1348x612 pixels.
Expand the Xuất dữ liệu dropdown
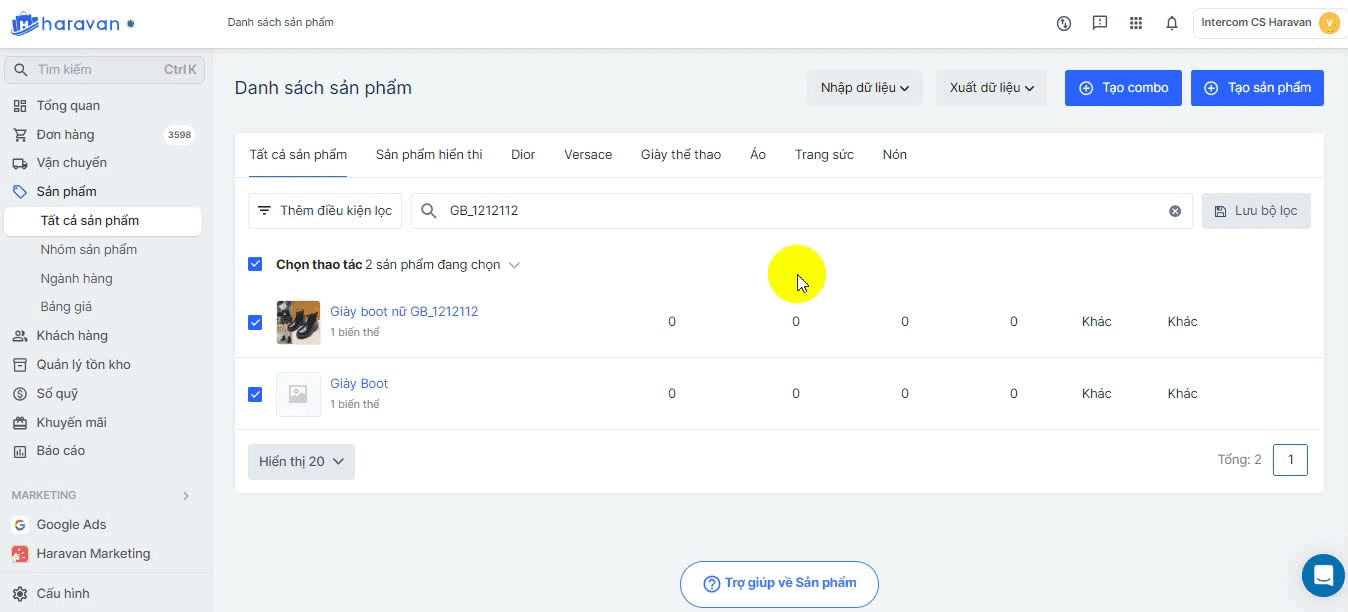point(991,88)
